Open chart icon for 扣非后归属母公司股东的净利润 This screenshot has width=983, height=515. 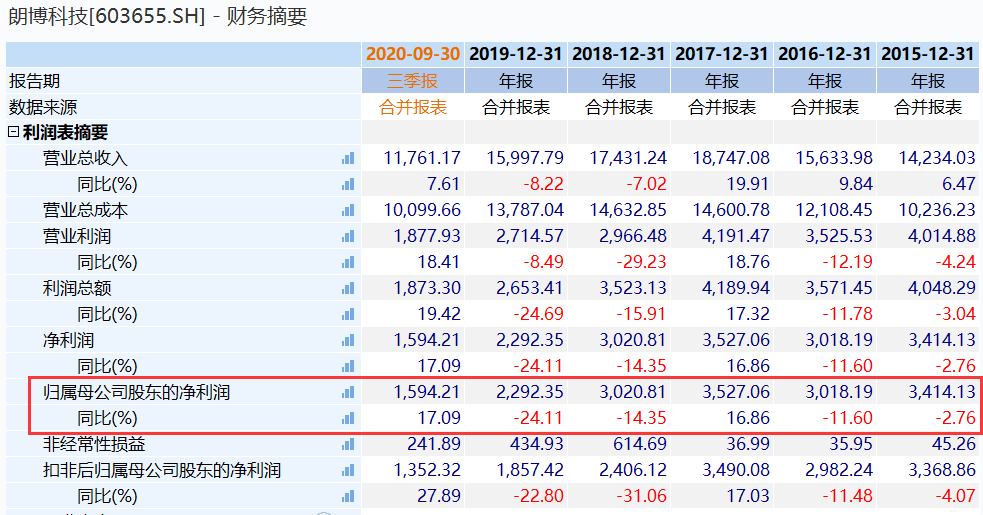(348, 470)
